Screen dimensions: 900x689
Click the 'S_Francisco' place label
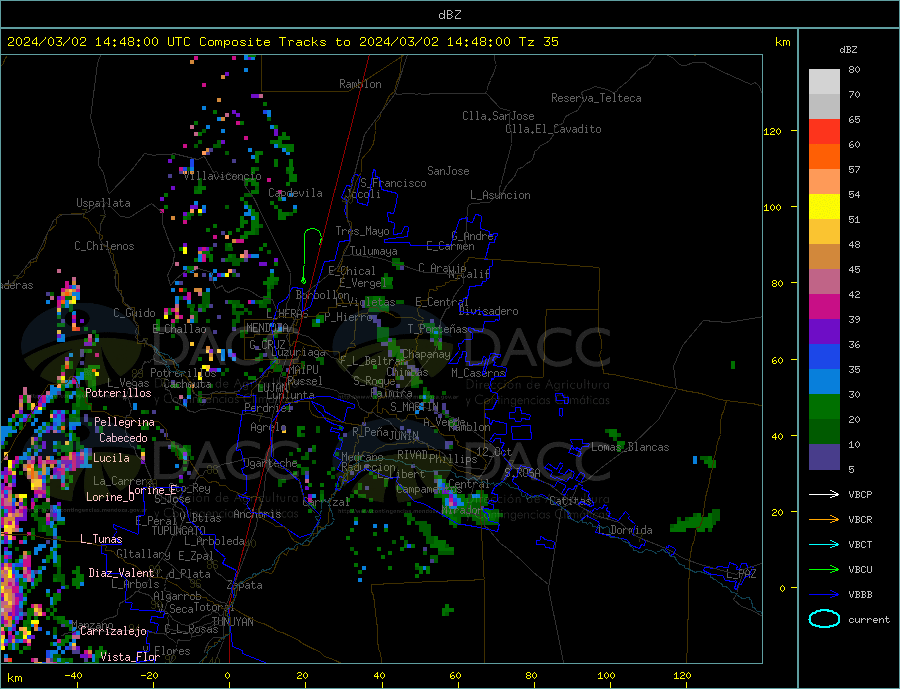393,183
